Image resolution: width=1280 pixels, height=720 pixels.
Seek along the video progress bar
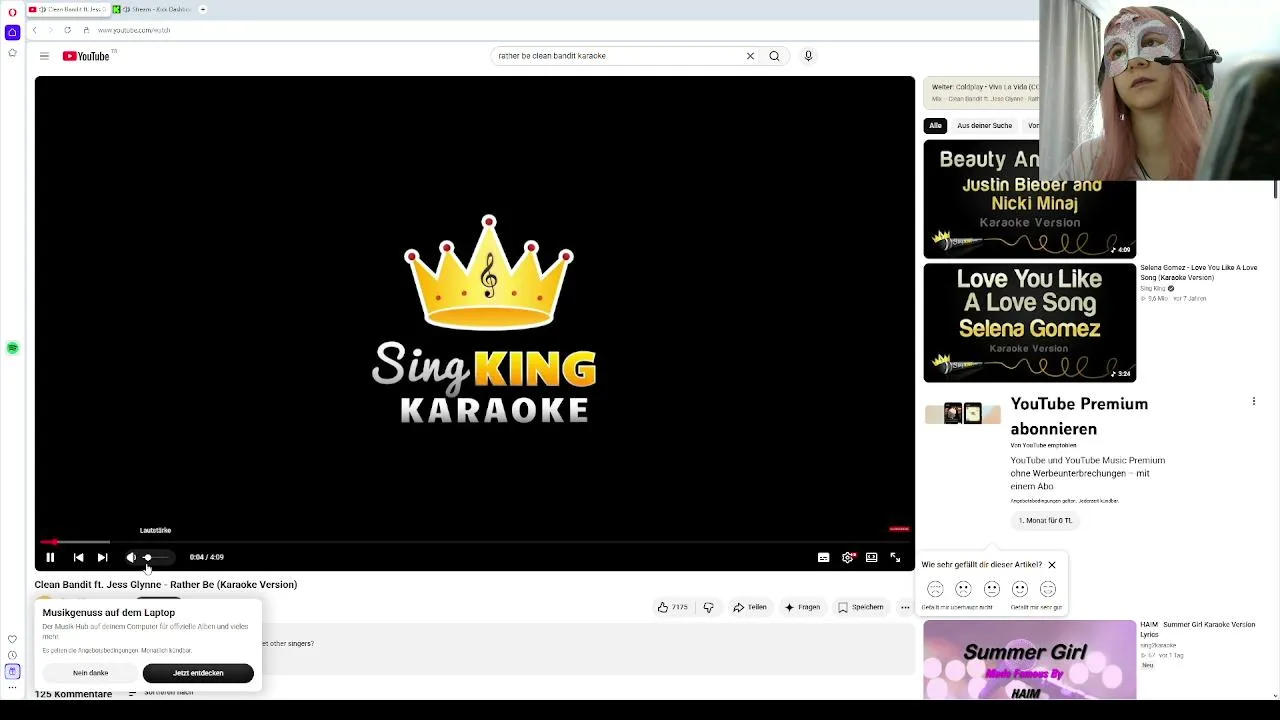(x=474, y=542)
